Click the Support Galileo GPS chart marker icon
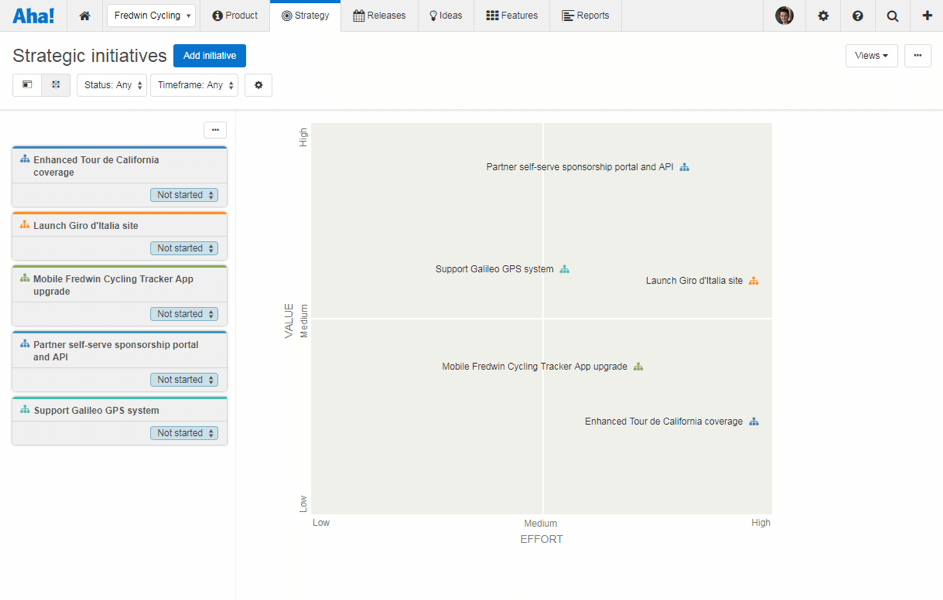This screenshot has height=600, width=943. tap(565, 269)
